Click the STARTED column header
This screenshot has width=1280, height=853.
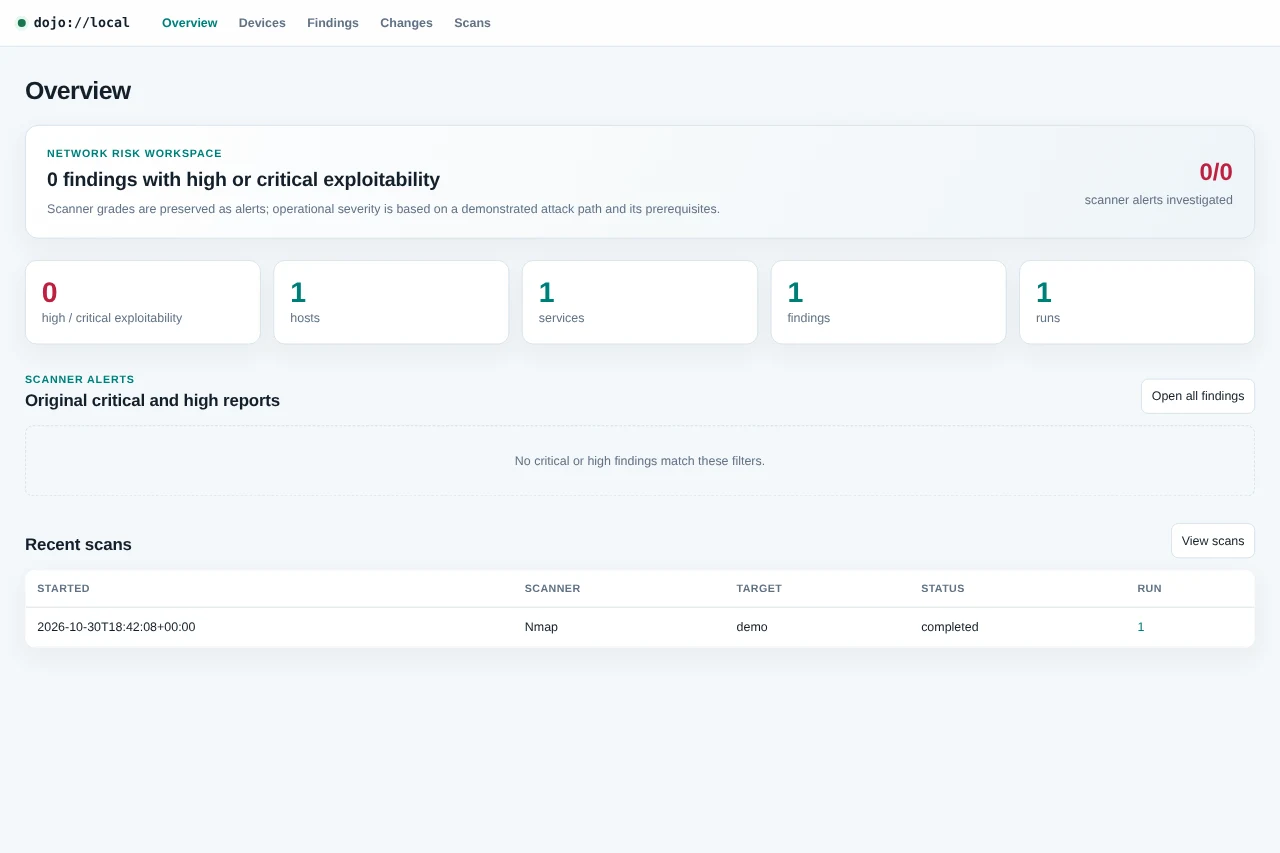pos(63,589)
